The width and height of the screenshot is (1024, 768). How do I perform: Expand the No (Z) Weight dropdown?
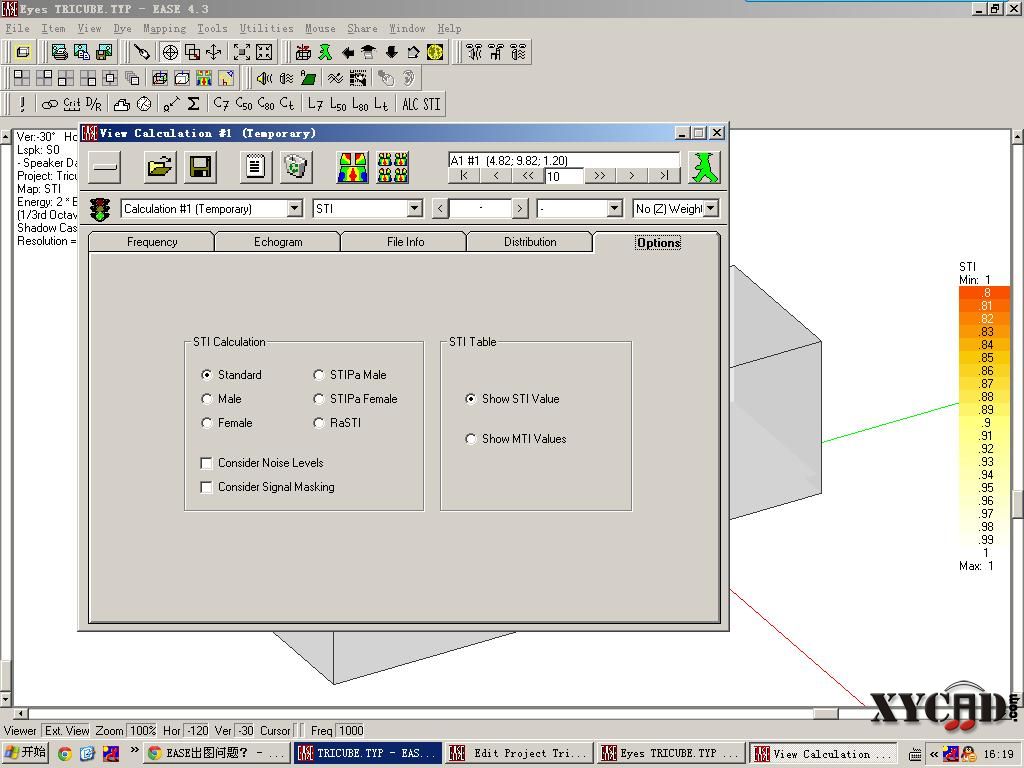click(711, 209)
